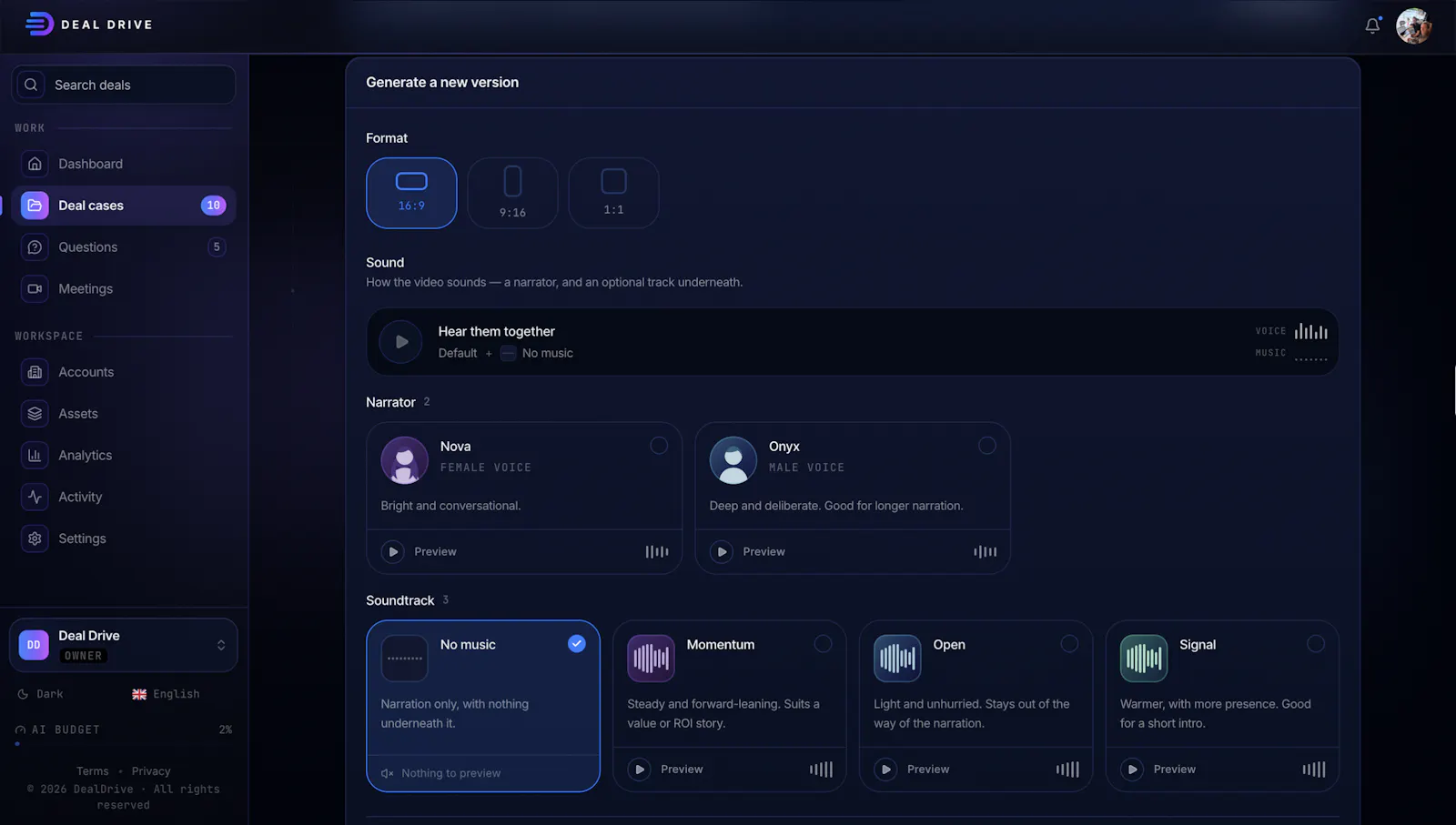
Task: Play the Onyx voice preview
Action: pyautogui.click(x=722, y=552)
